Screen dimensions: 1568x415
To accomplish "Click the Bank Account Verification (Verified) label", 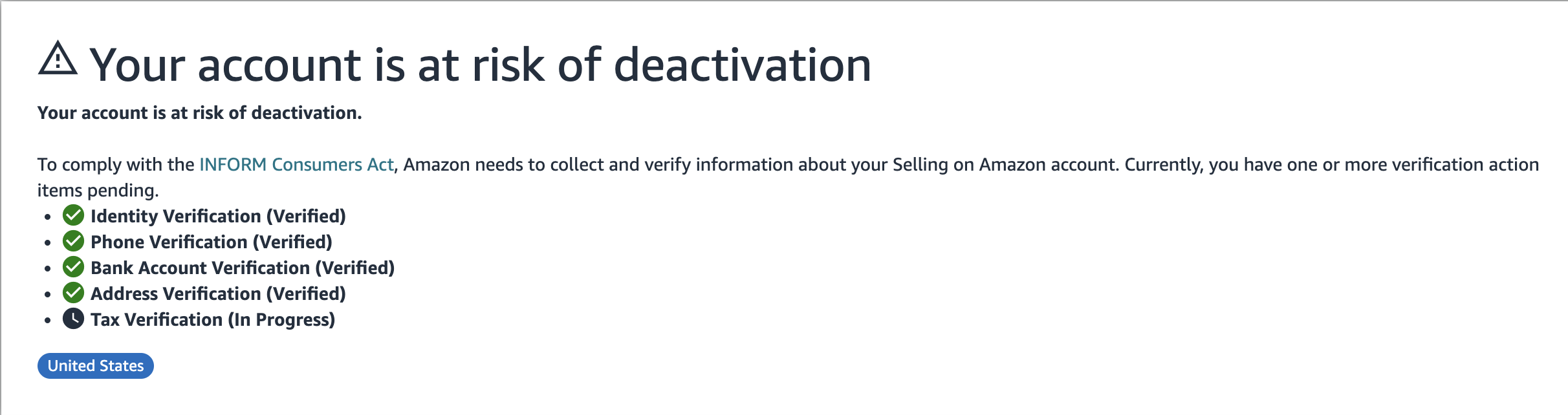I will pyautogui.click(x=243, y=268).
